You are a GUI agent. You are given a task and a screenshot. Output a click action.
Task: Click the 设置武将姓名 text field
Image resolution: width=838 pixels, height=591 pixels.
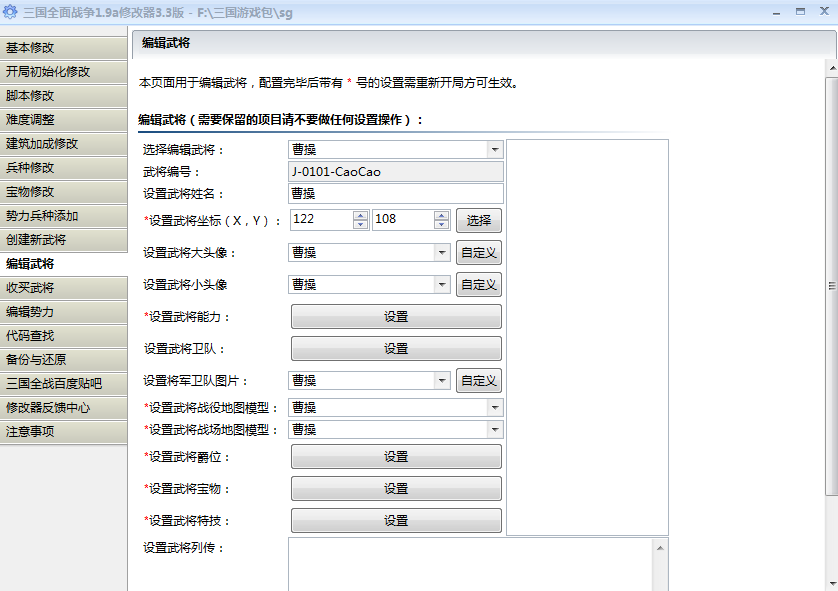(396, 194)
